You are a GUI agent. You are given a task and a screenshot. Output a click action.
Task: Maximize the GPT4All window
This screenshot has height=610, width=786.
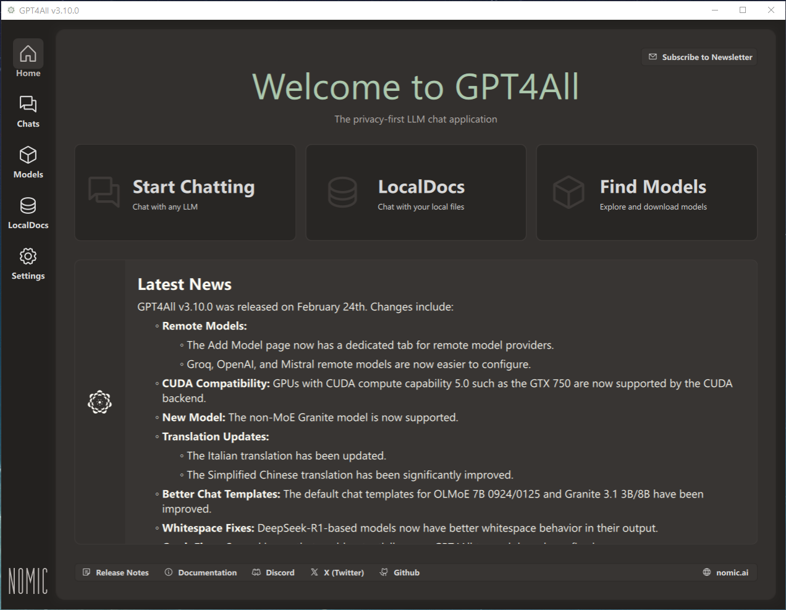click(743, 10)
